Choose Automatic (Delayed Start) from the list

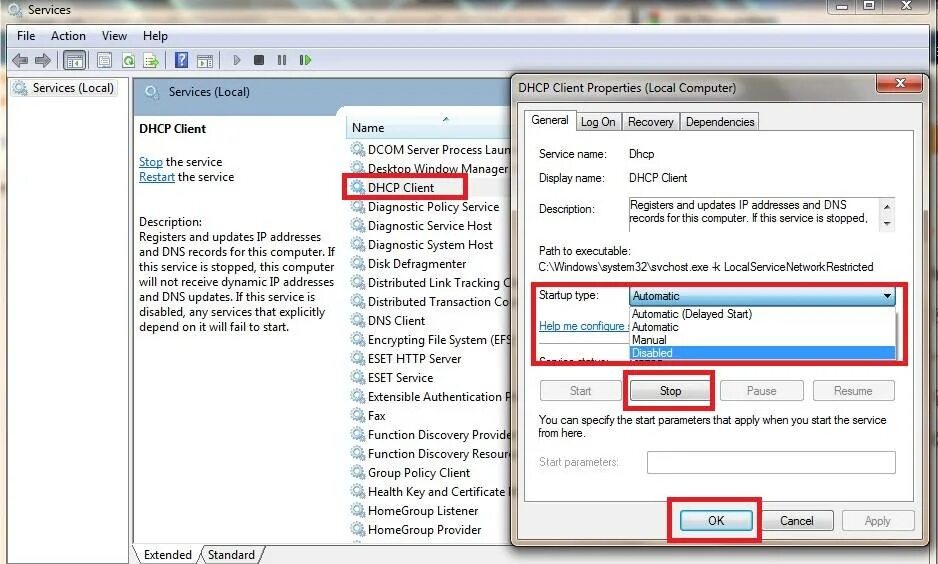click(763, 314)
